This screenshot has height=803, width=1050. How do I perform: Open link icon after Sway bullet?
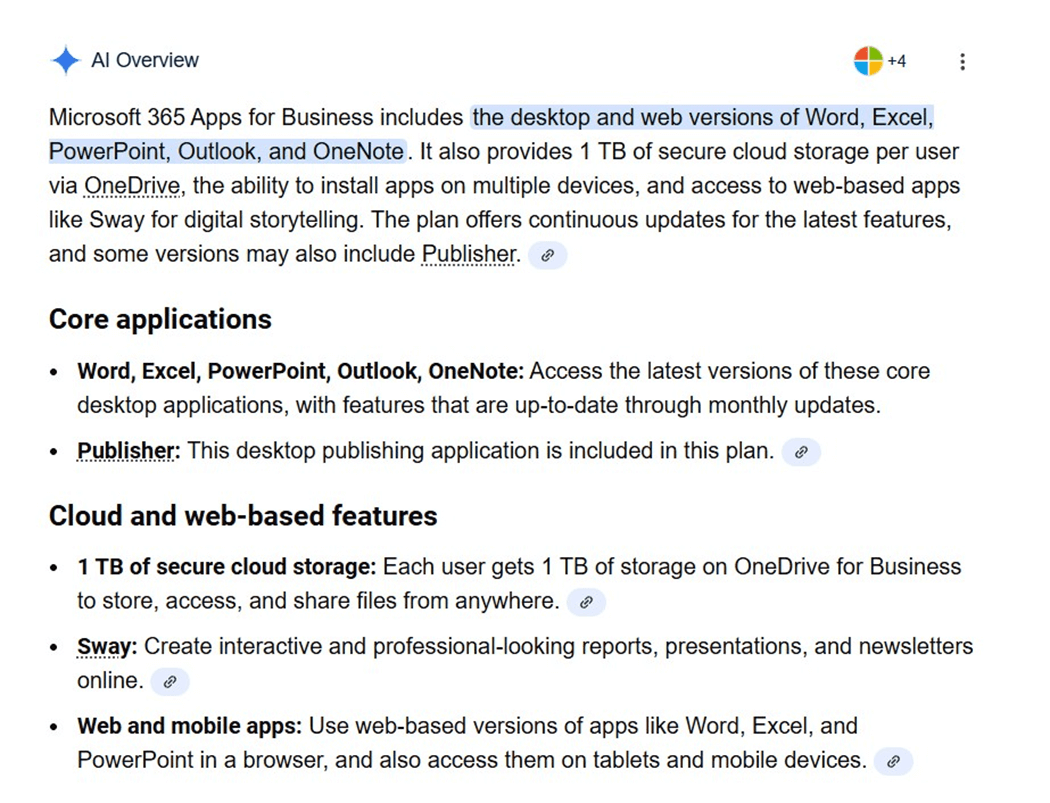tap(170, 682)
